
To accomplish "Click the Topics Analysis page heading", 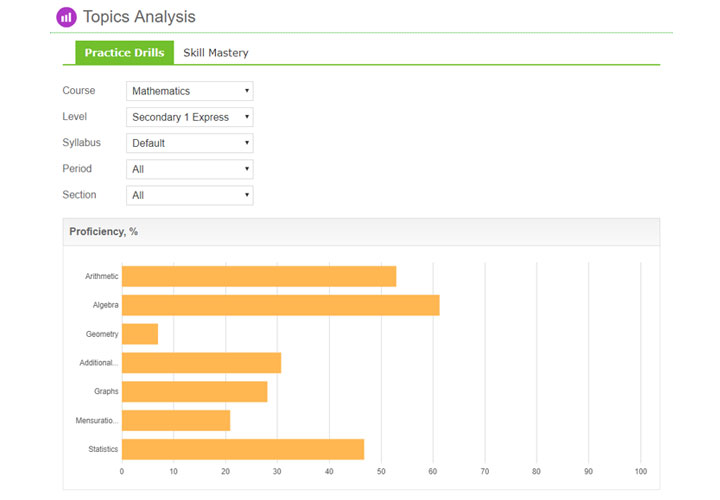I will coord(139,17).
